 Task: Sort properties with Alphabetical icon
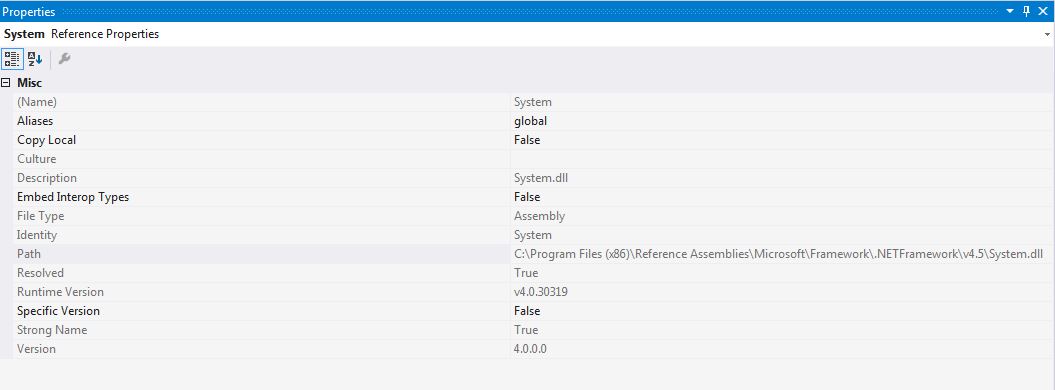tap(34, 58)
